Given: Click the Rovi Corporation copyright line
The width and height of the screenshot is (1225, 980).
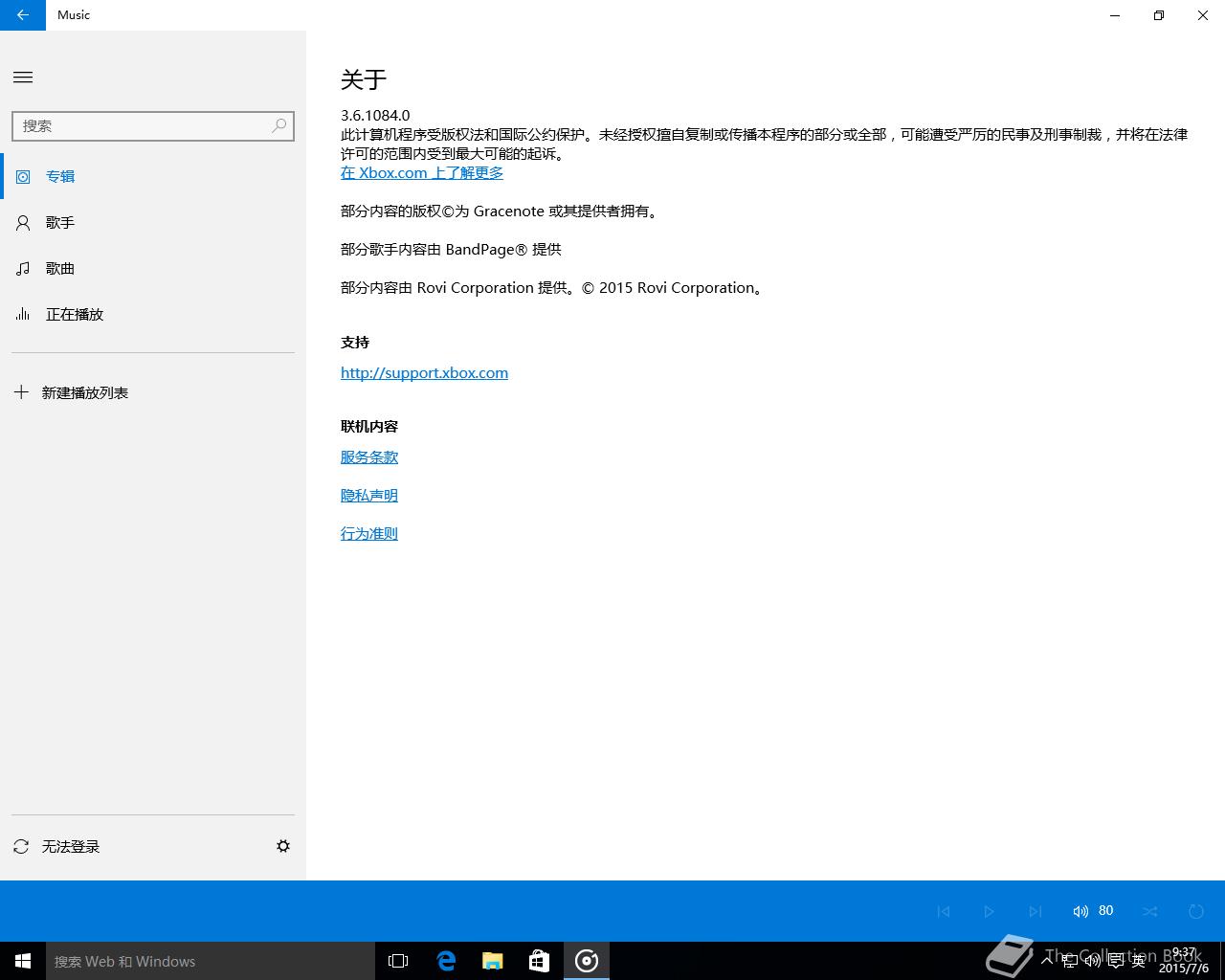Looking at the screenshot, I should pyautogui.click(x=553, y=287).
